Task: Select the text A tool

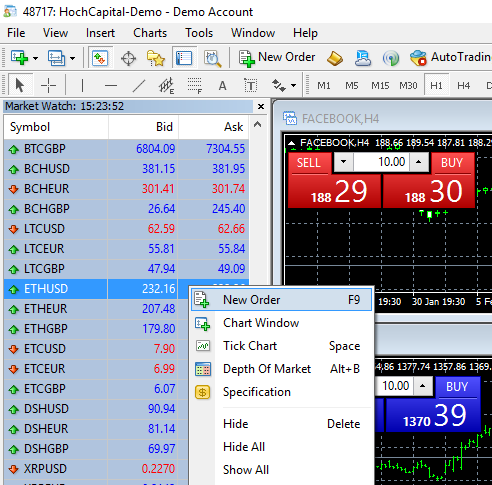Action: coord(222,86)
